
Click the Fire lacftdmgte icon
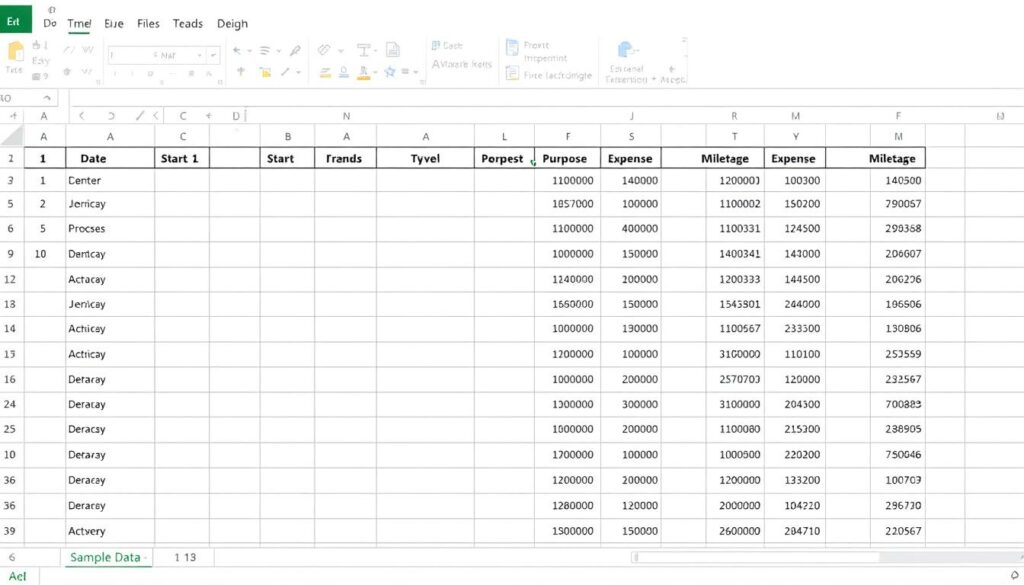pyautogui.click(x=512, y=74)
